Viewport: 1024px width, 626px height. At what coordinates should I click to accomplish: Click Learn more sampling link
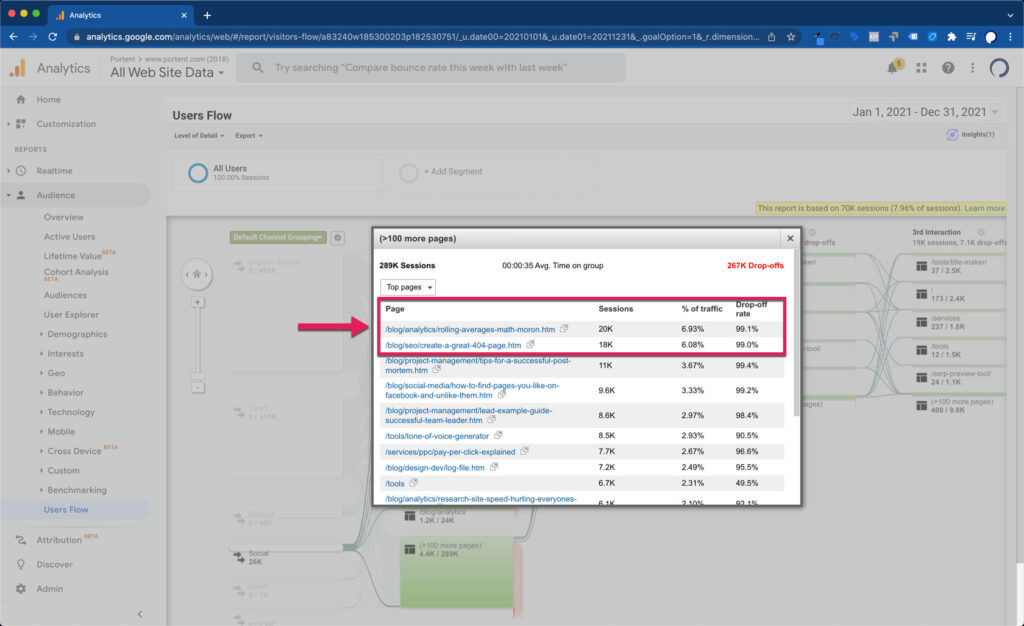[x=984, y=208]
